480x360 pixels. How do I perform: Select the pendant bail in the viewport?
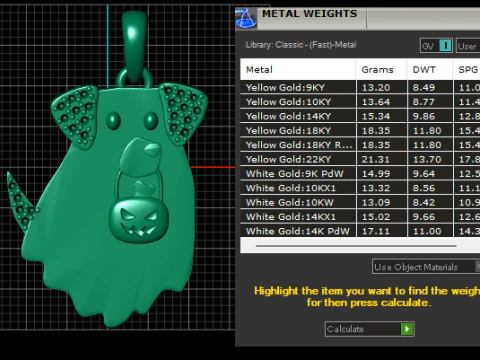point(134,47)
